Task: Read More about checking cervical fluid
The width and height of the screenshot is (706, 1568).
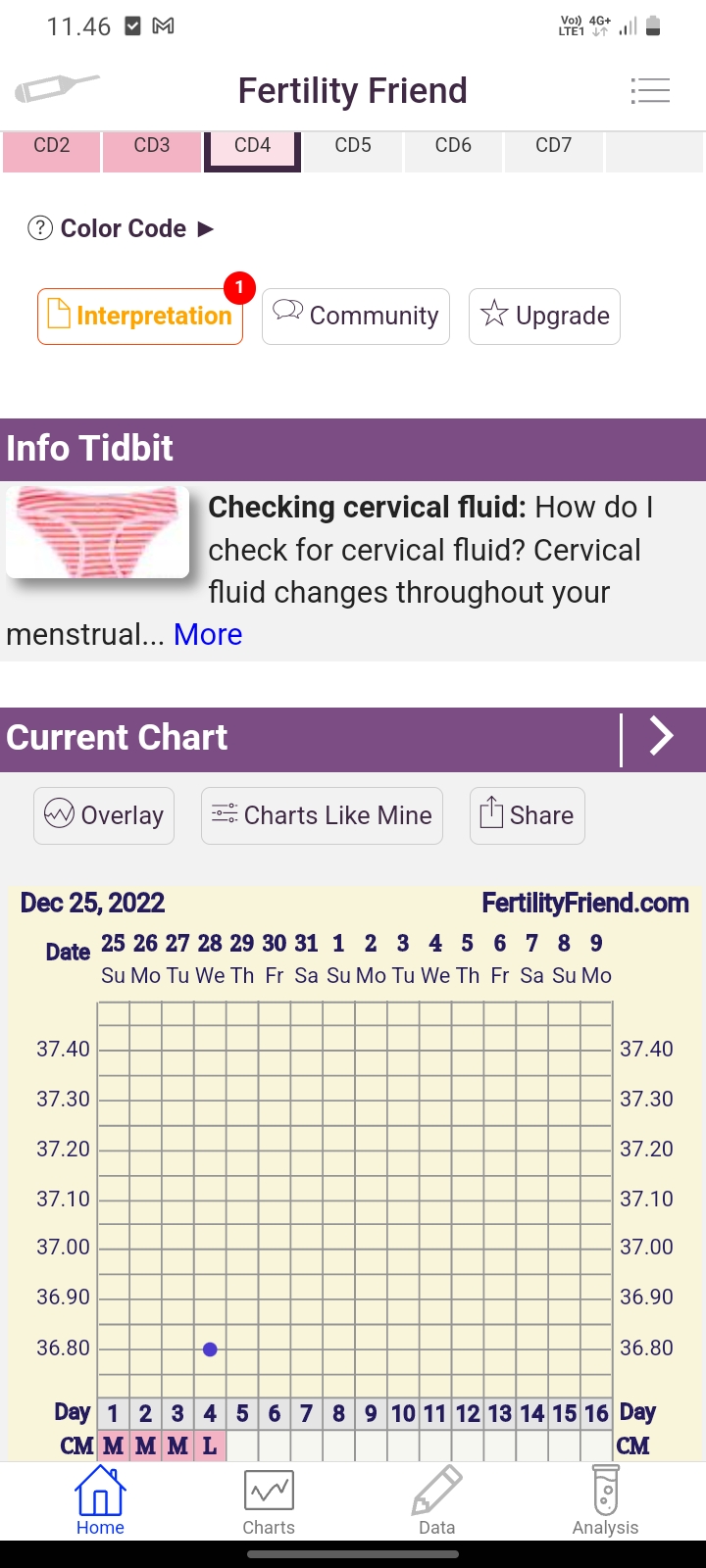Action: [x=208, y=635]
